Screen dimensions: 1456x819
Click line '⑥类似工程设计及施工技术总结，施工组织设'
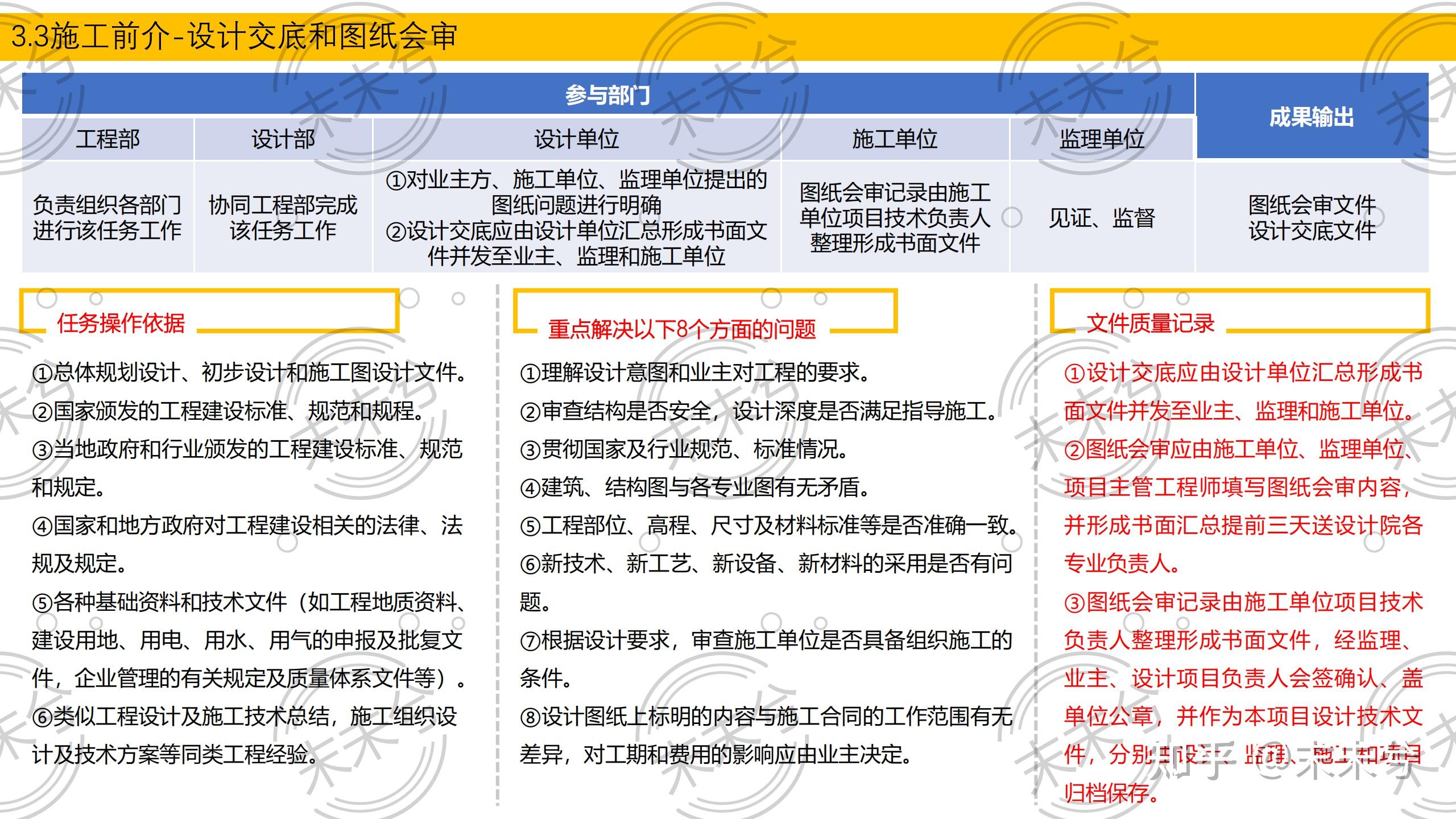coord(245,717)
